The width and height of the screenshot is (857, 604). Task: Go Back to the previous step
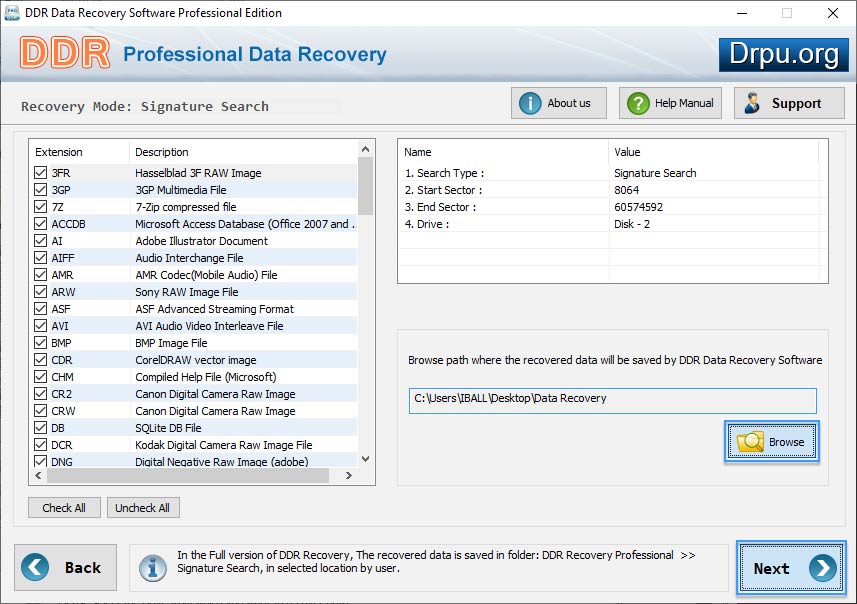click(x=66, y=567)
